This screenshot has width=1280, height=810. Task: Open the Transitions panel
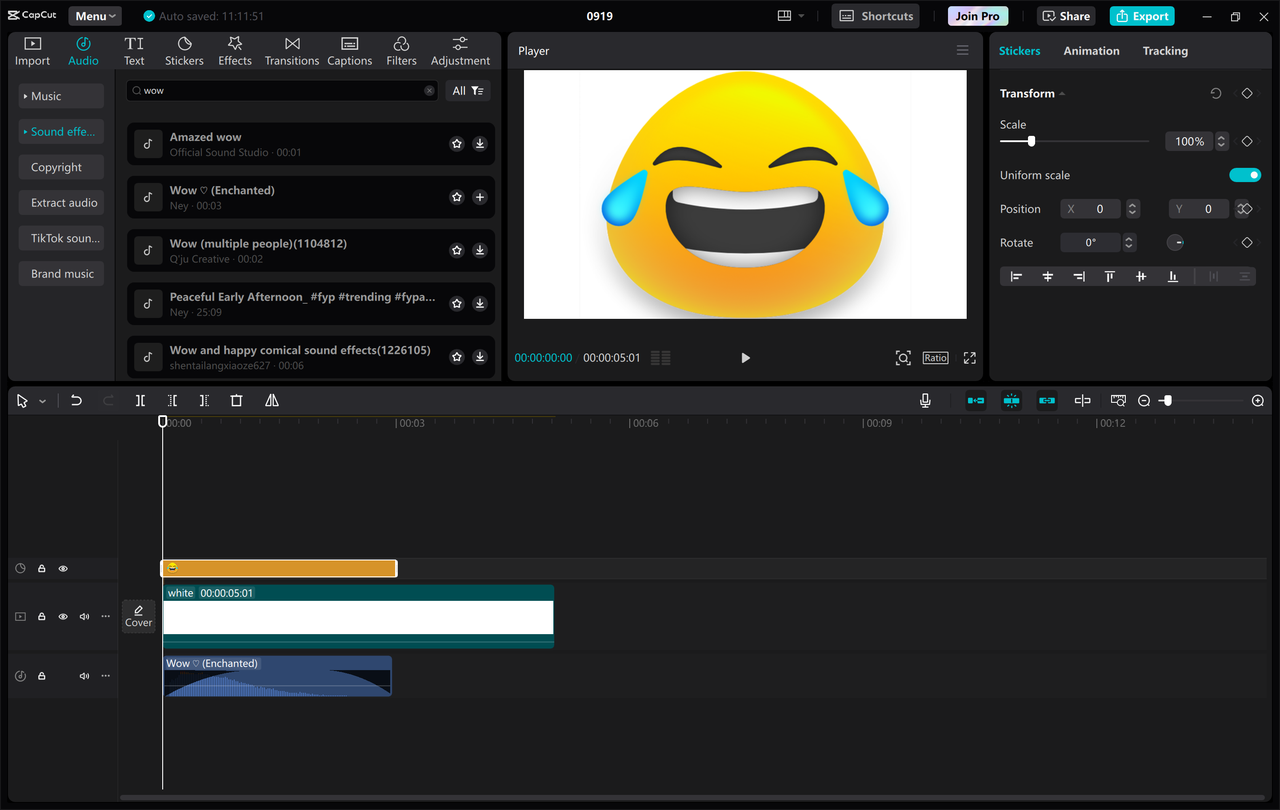291,50
